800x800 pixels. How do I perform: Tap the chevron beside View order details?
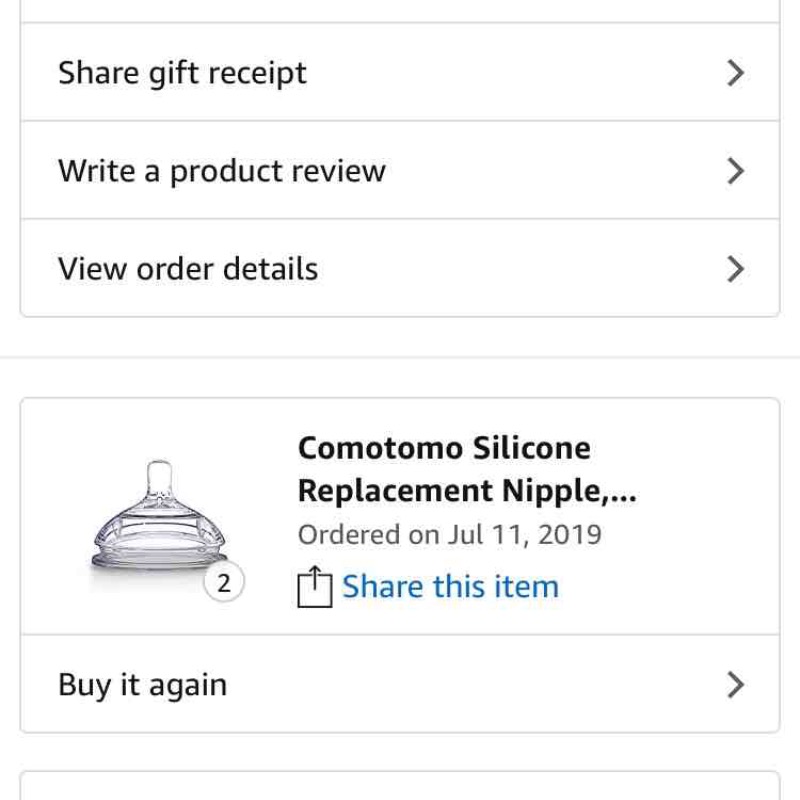point(735,269)
